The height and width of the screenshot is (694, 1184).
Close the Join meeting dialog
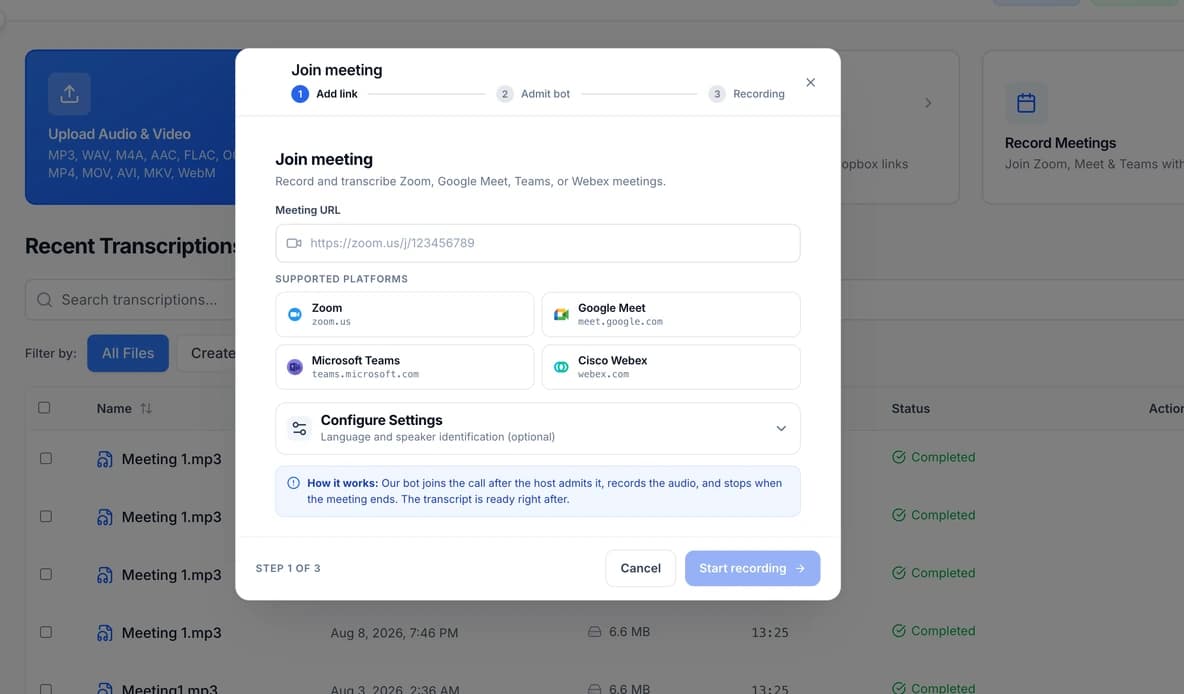point(810,82)
